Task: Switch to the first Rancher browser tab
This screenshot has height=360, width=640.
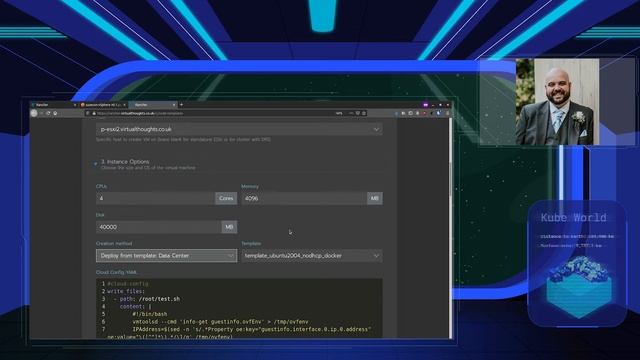Action: pos(53,105)
